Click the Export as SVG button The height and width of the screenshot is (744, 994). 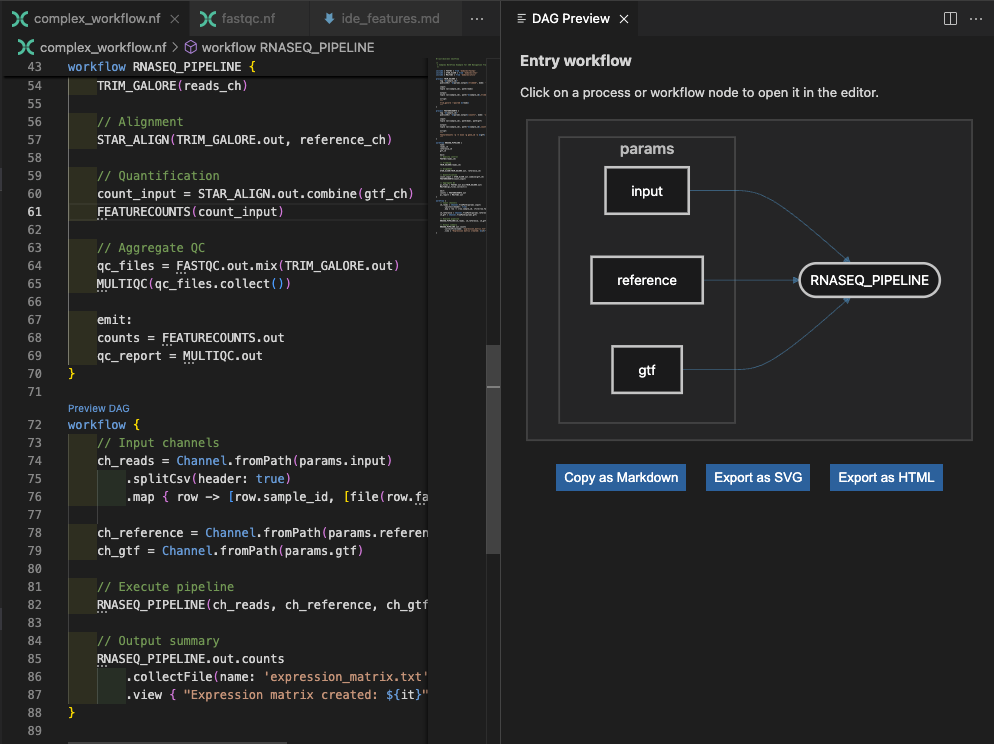click(758, 477)
